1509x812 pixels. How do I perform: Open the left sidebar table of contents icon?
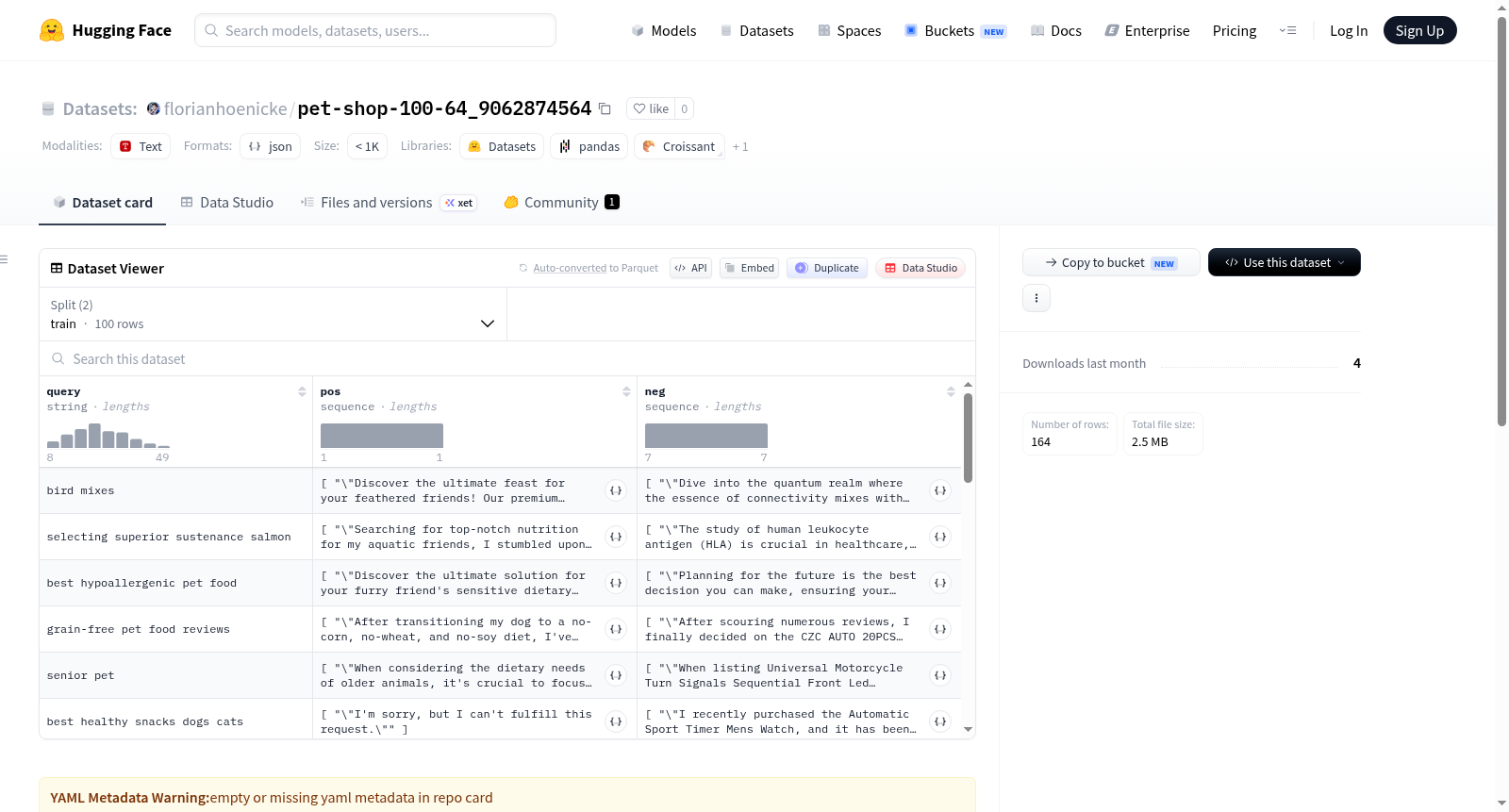point(4,259)
